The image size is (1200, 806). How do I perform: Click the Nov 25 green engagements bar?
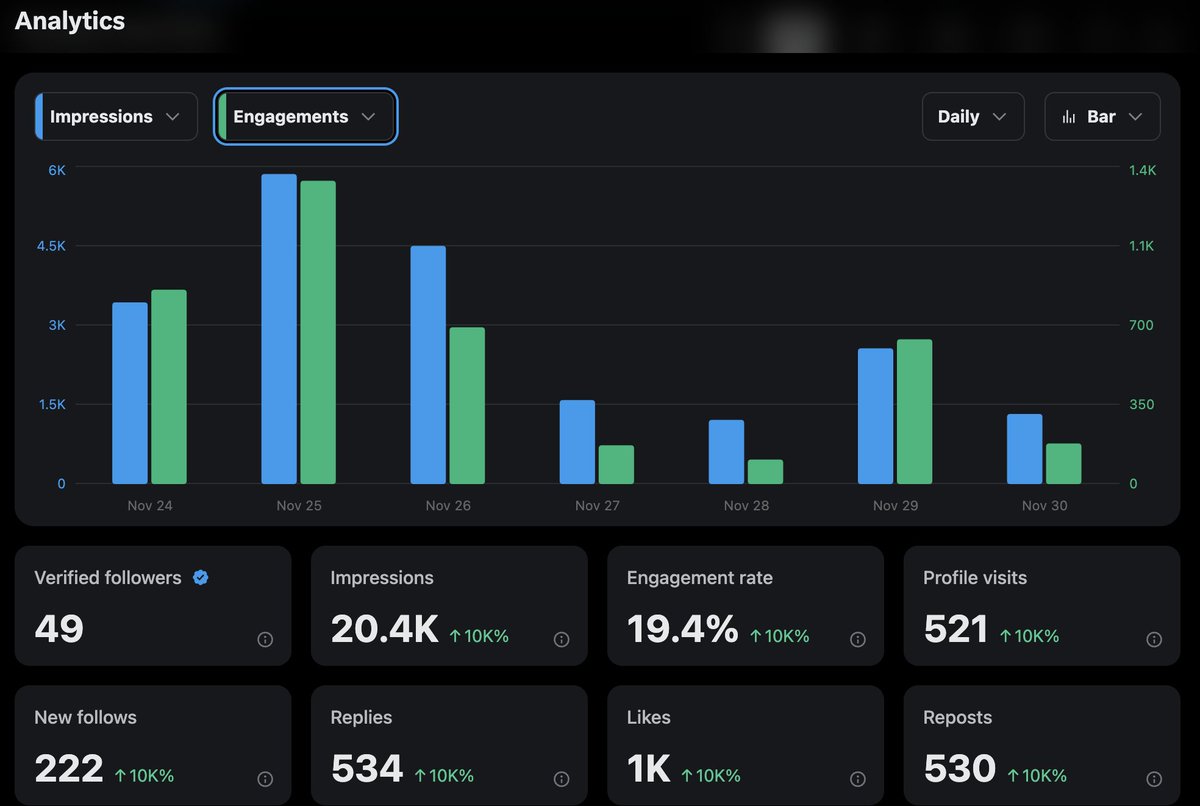click(318, 333)
